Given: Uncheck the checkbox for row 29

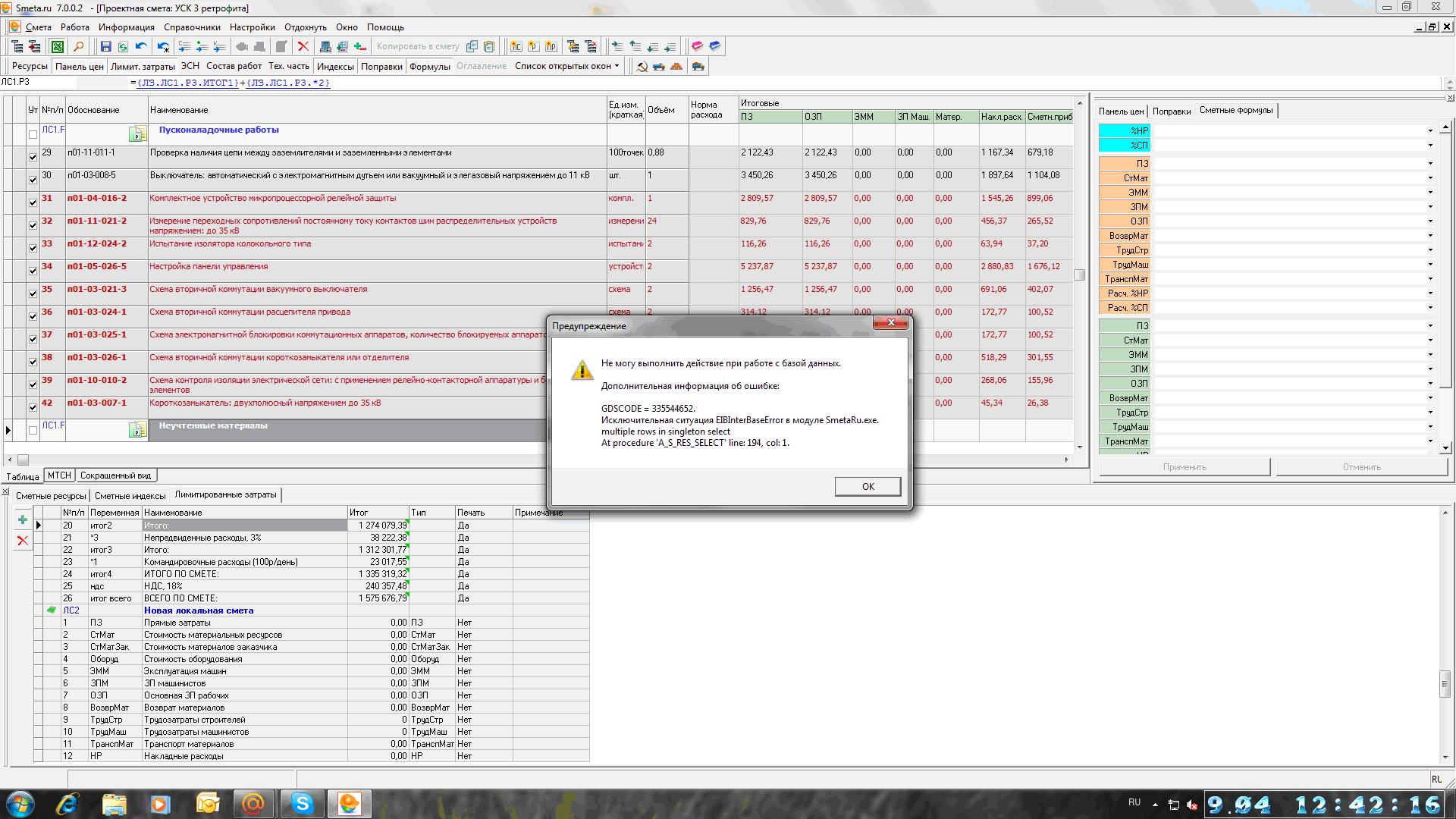Looking at the screenshot, I should pyautogui.click(x=33, y=158).
